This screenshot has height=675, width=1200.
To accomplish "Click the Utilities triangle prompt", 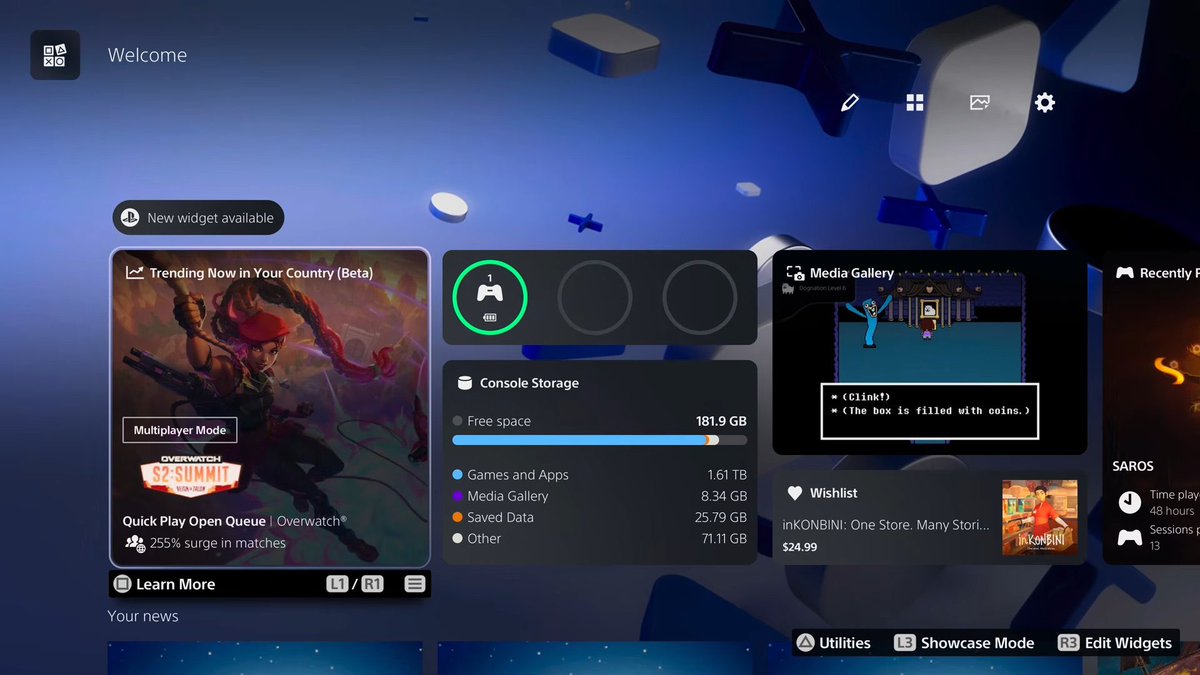I will pos(834,643).
